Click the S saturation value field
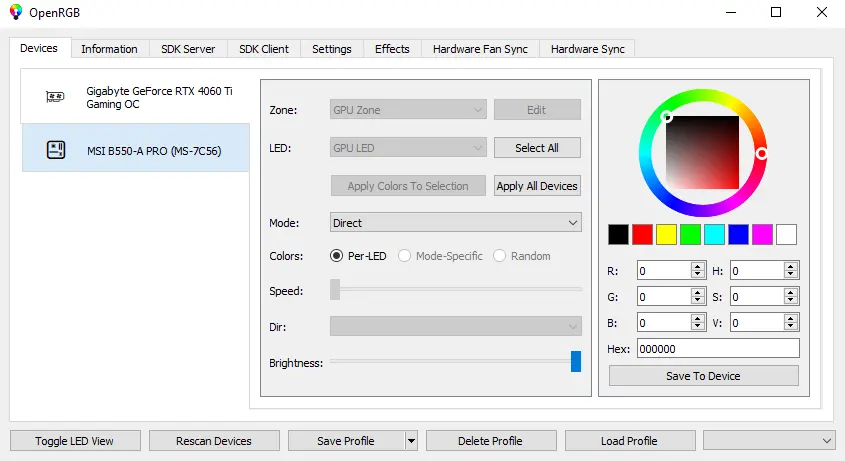 [x=757, y=296]
